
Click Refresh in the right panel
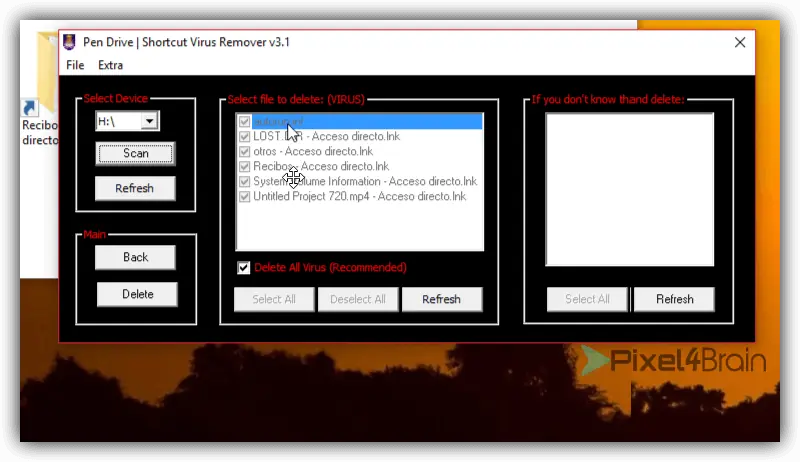[674, 299]
